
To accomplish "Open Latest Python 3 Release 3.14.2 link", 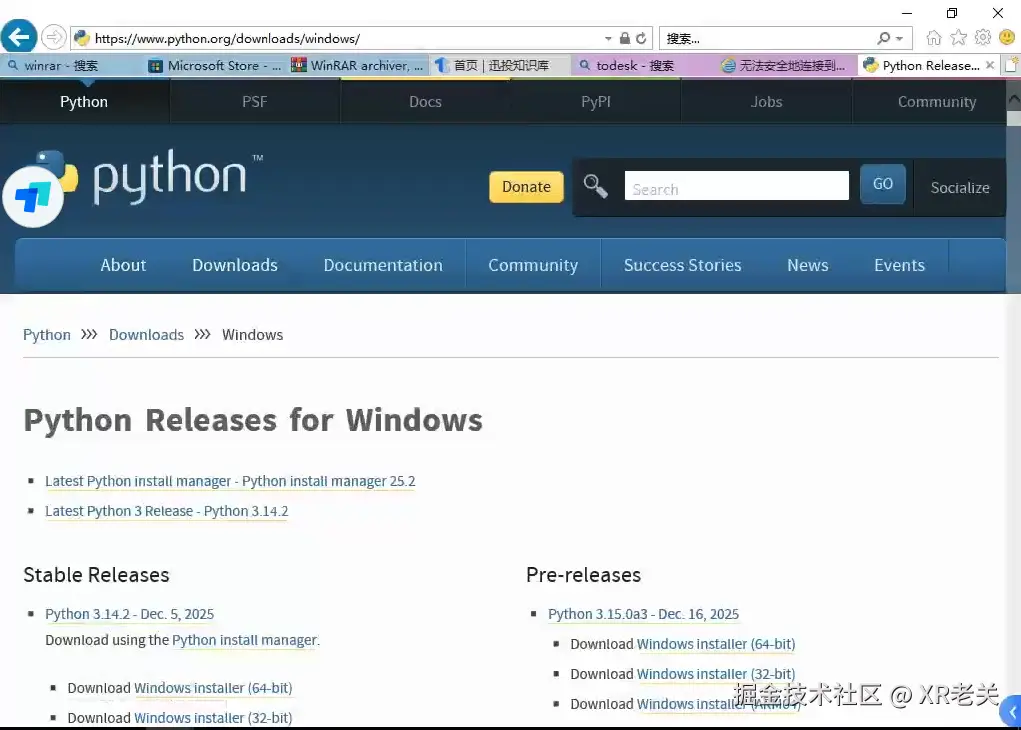I will [167, 511].
